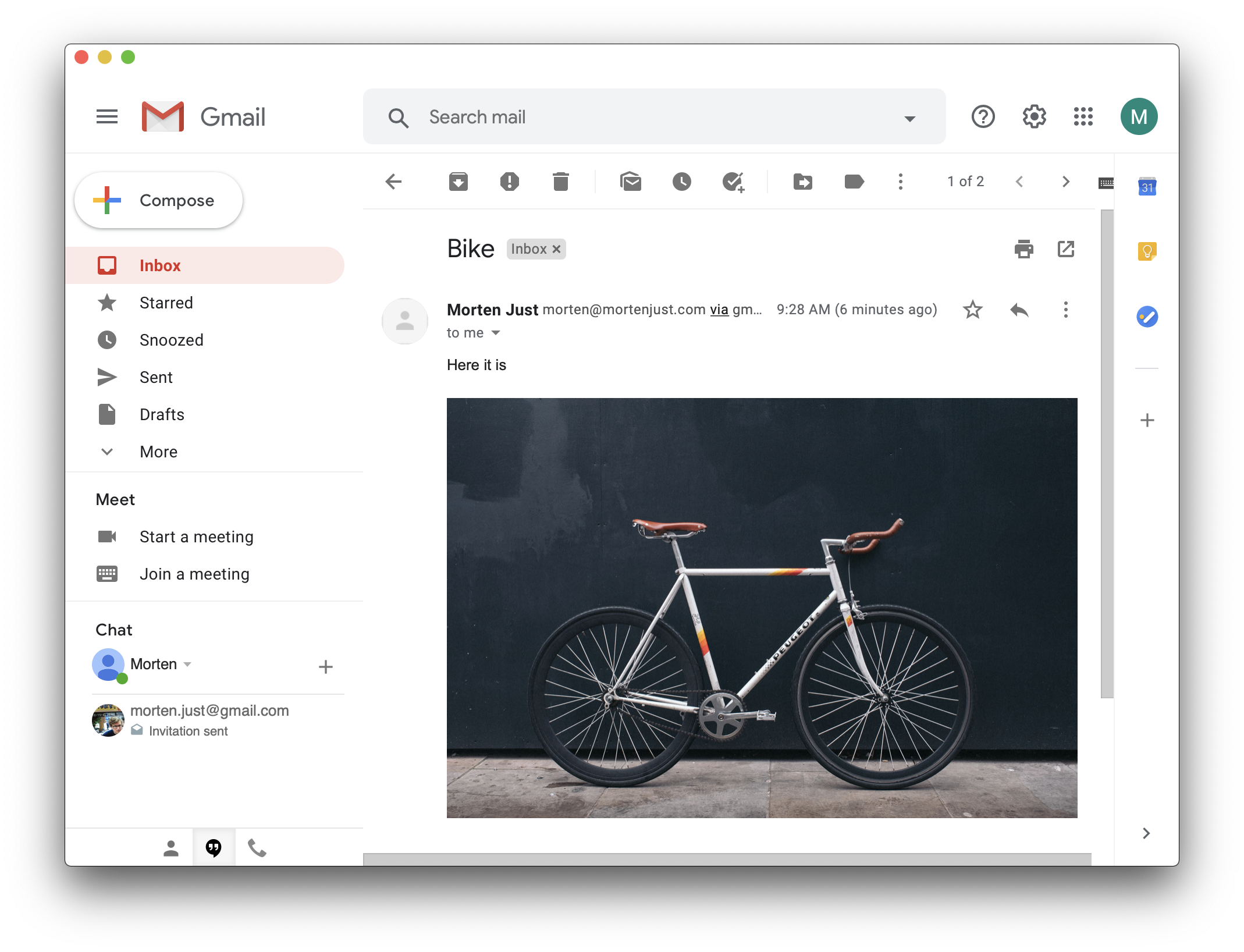Delete the Bike conversation
Screen dimensions: 1244x952
point(561,182)
